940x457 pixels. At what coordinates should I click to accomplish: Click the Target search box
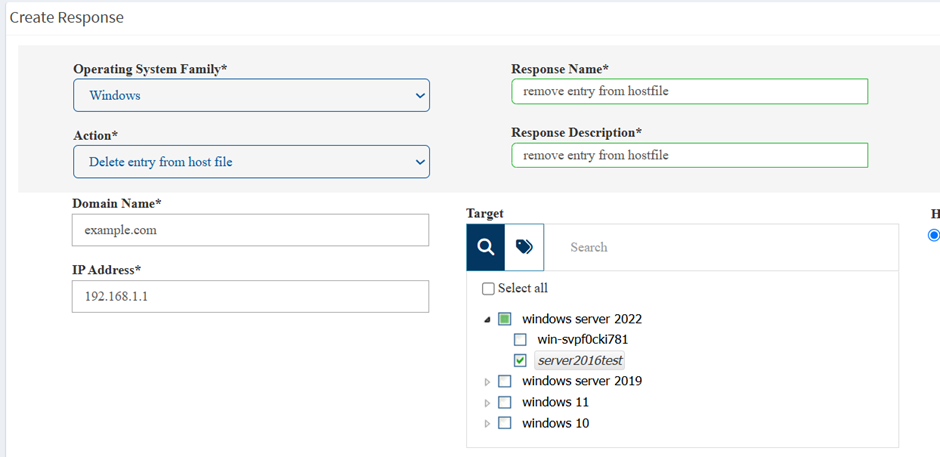click(x=720, y=247)
